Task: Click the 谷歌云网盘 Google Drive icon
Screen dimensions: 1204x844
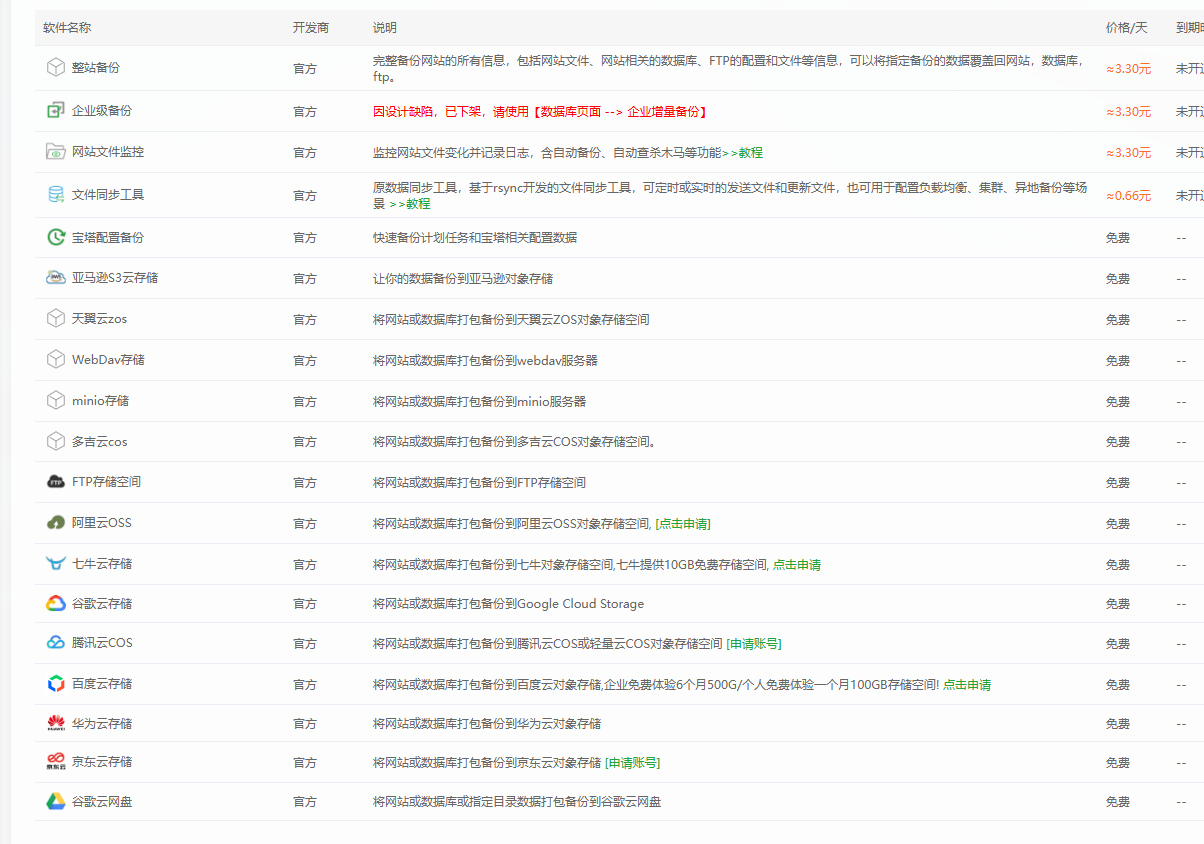Action: [56, 801]
